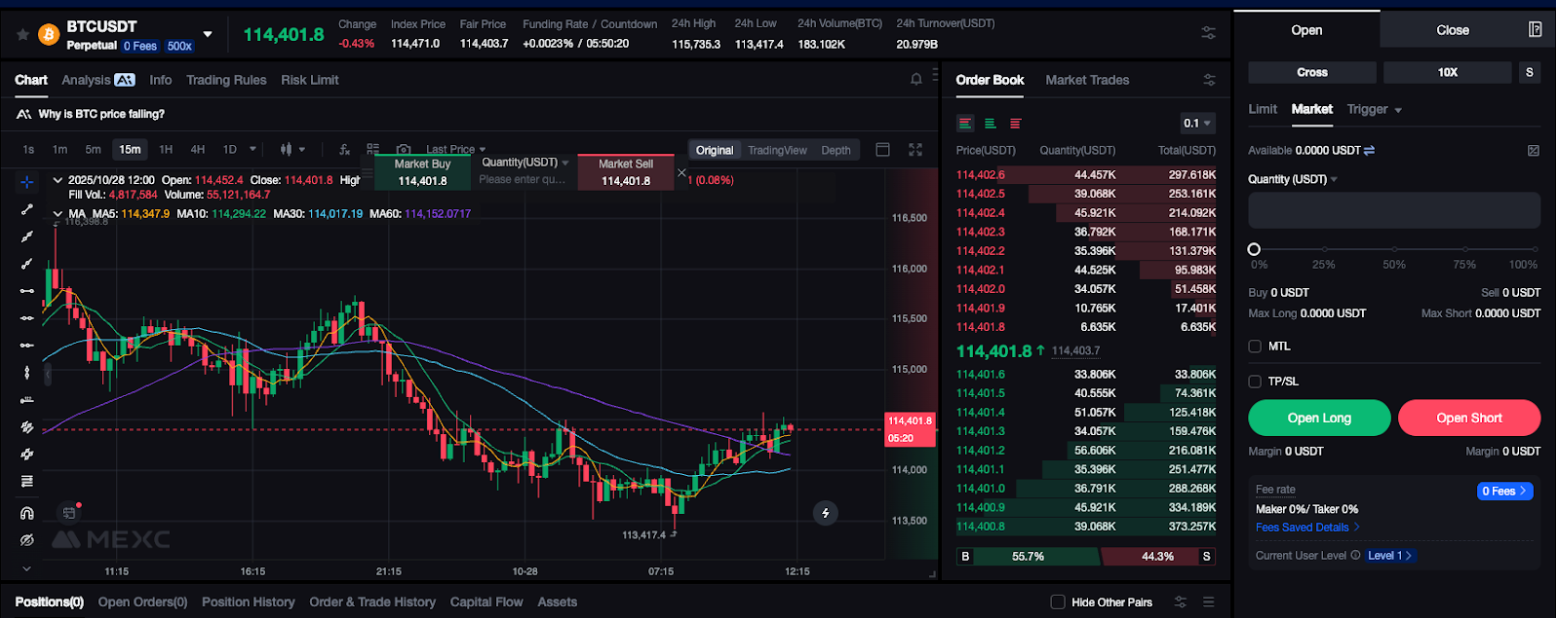Click the Fees Saved Details link
The width and height of the screenshot is (1556, 618).
click(x=1307, y=527)
